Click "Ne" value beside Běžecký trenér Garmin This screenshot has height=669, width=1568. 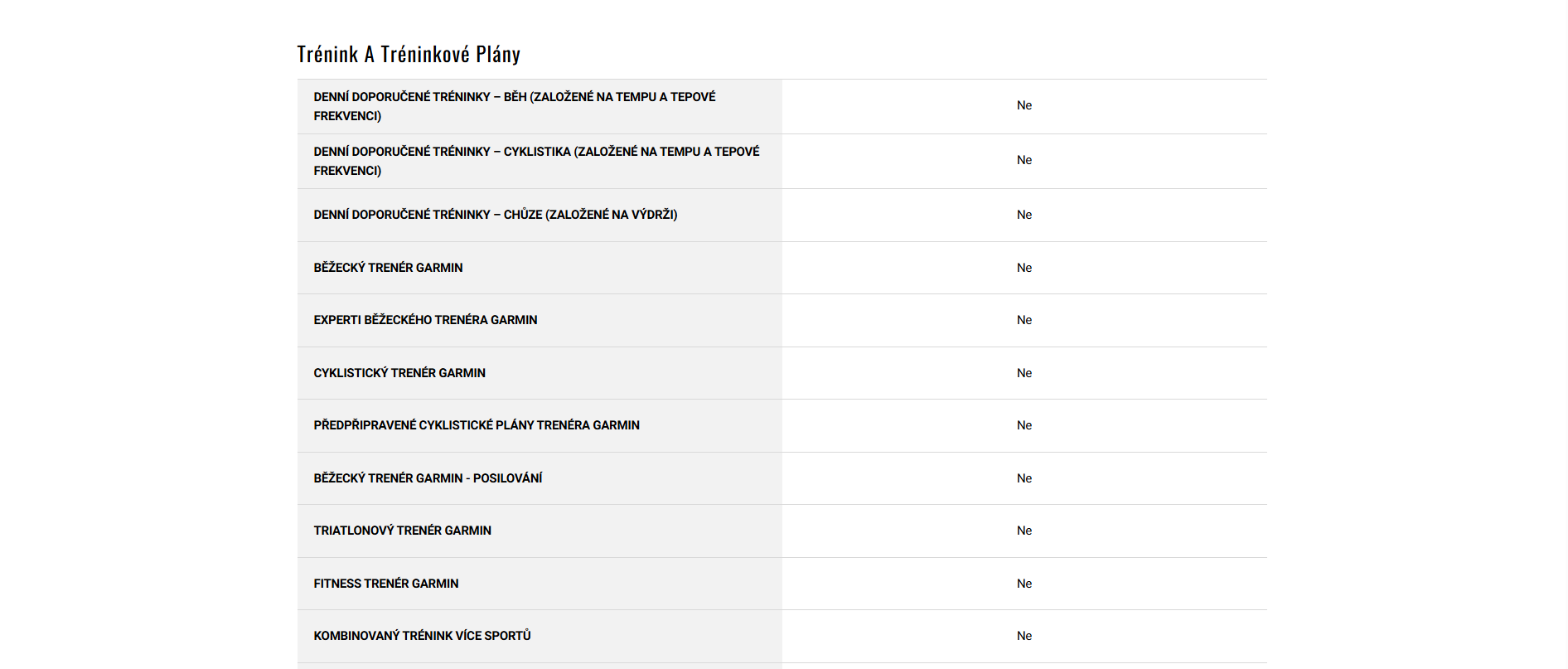pyautogui.click(x=1024, y=268)
